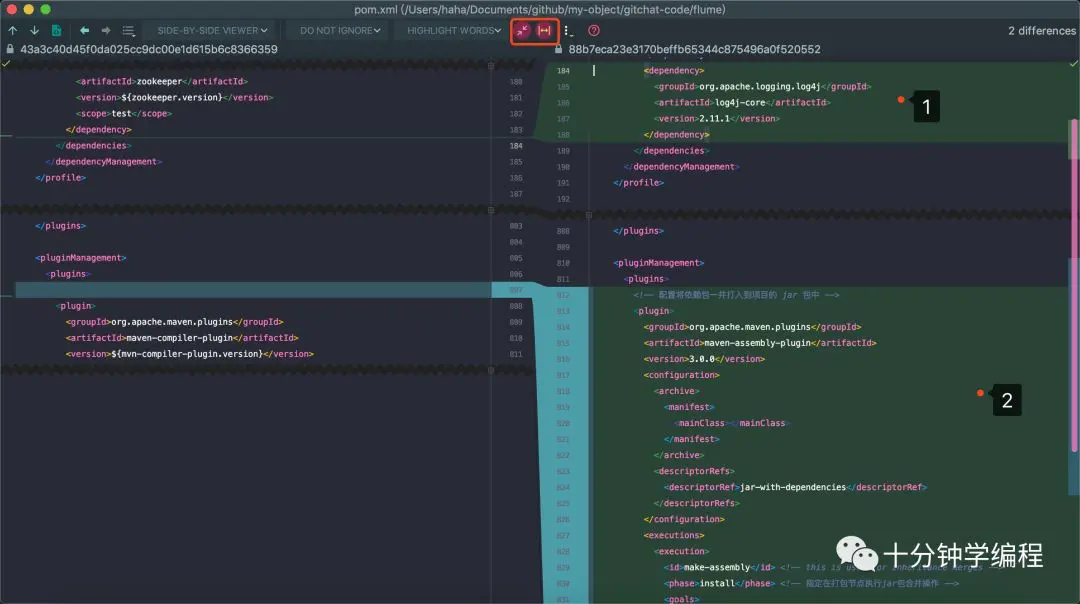The image size is (1080, 604).
Task: Click the left arrow compare-previous-file icon
Action: [84, 30]
